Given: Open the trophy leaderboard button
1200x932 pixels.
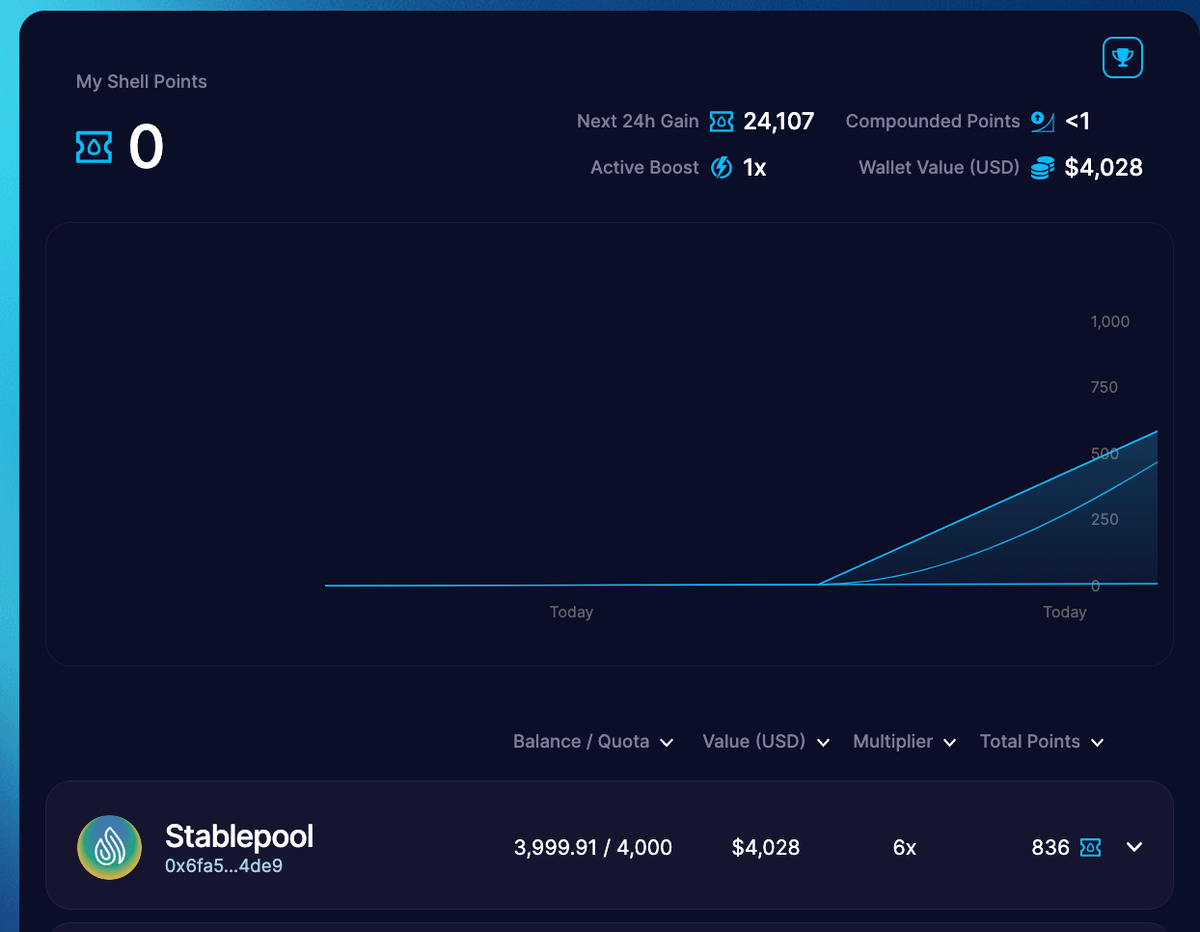Looking at the screenshot, I should tap(1122, 58).
